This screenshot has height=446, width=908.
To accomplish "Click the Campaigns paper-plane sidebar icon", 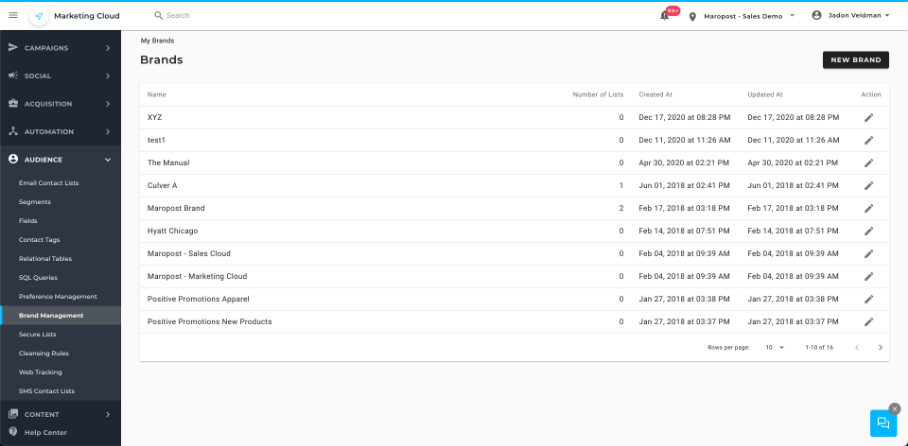I will pyautogui.click(x=13, y=47).
